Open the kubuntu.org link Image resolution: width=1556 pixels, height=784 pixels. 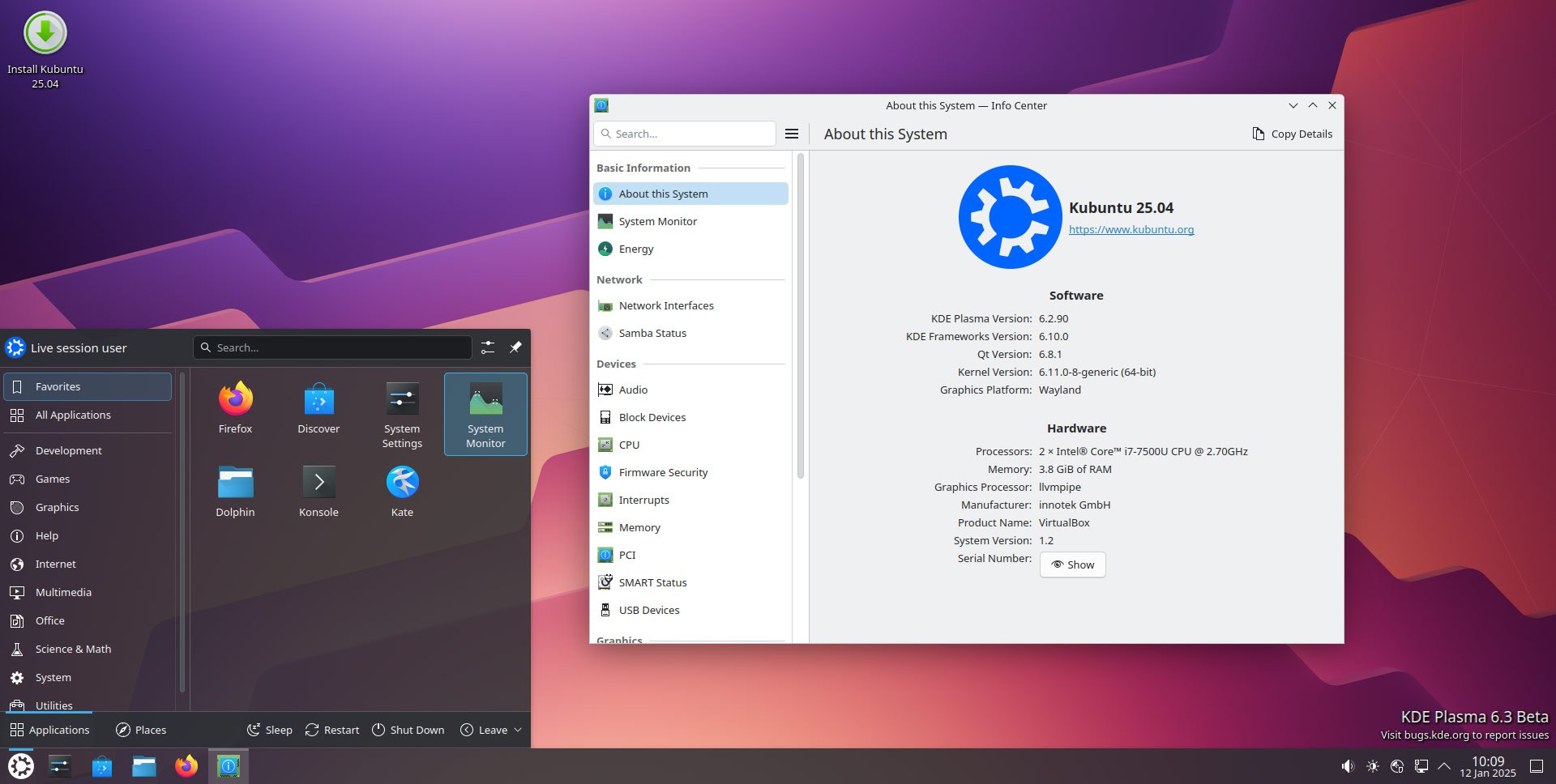[x=1131, y=229]
